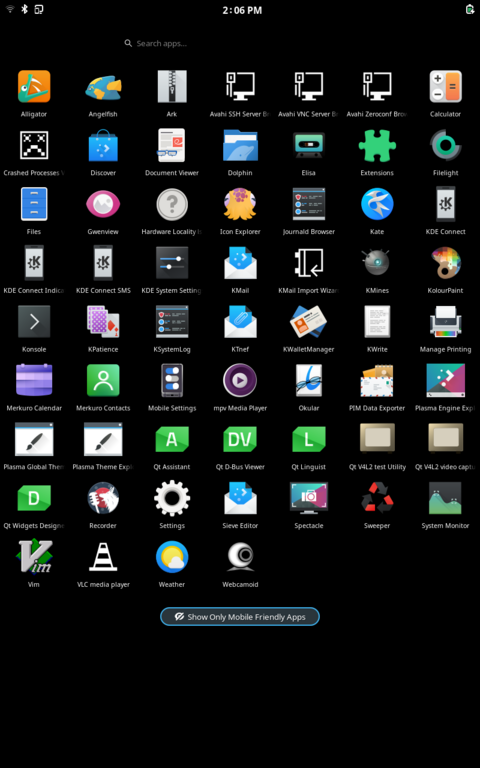Image resolution: width=480 pixels, height=768 pixels.
Task: Open KMail Import Wizard
Action: pyautogui.click(x=309, y=263)
